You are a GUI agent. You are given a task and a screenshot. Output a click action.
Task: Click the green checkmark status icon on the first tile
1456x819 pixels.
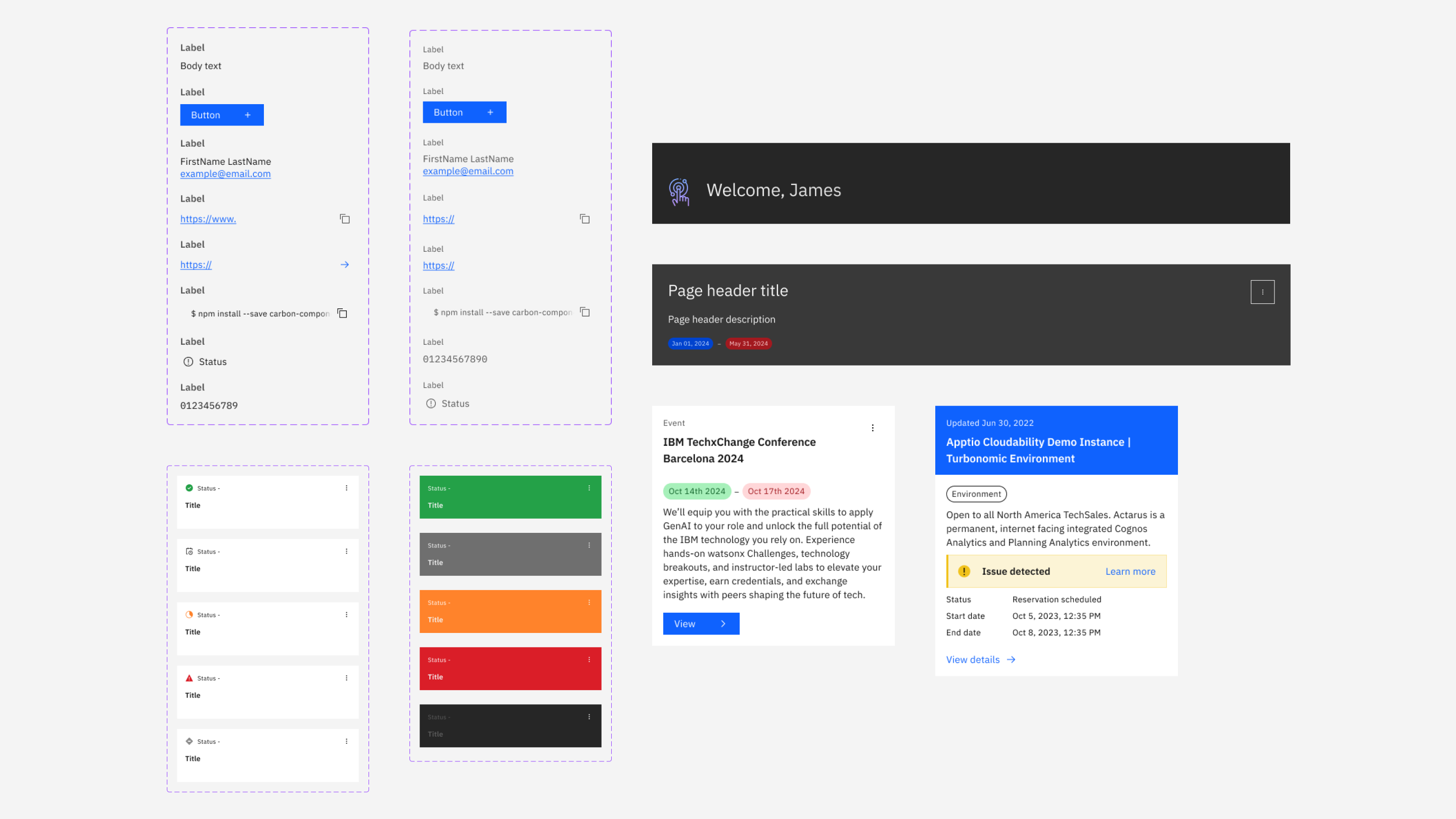coord(189,488)
